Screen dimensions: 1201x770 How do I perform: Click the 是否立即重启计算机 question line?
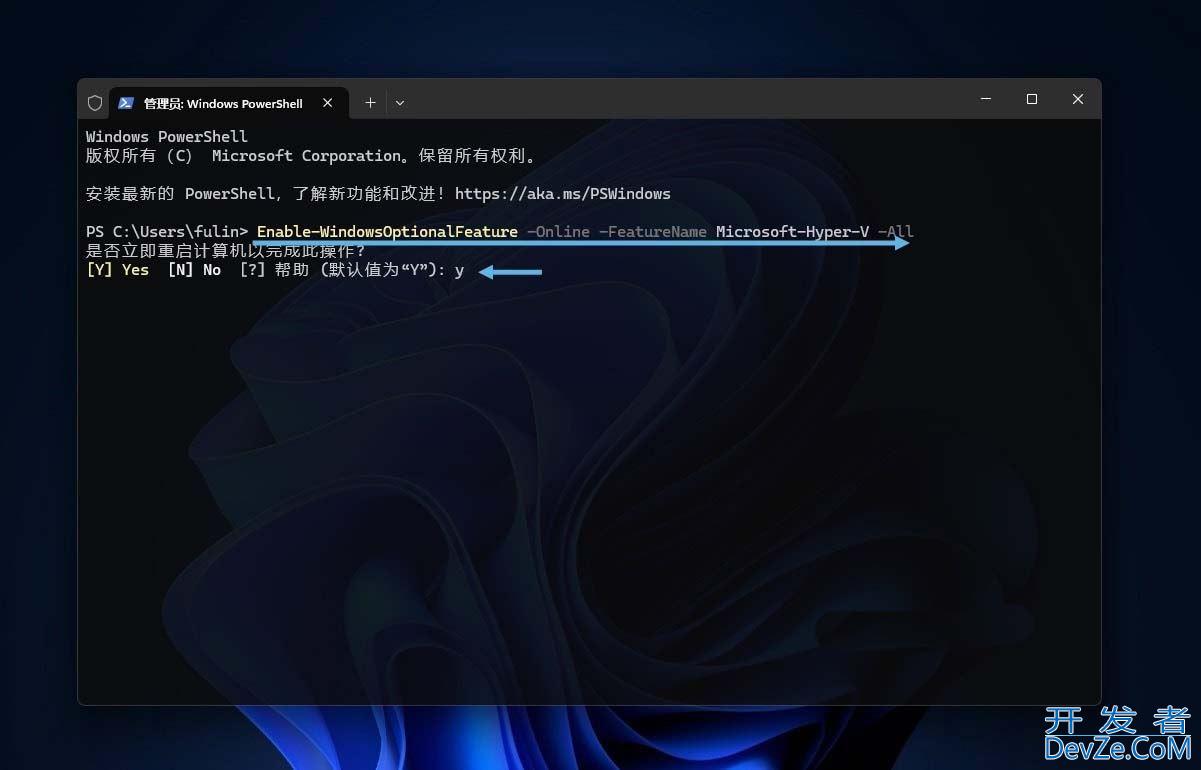click(x=226, y=251)
